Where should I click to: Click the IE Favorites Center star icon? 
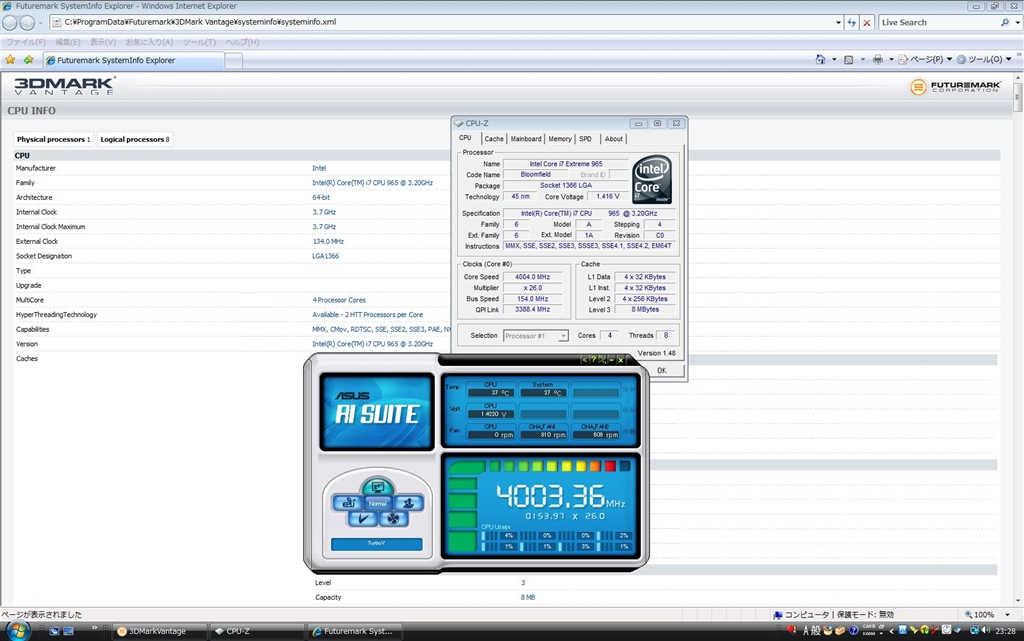[x=10, y=59]
